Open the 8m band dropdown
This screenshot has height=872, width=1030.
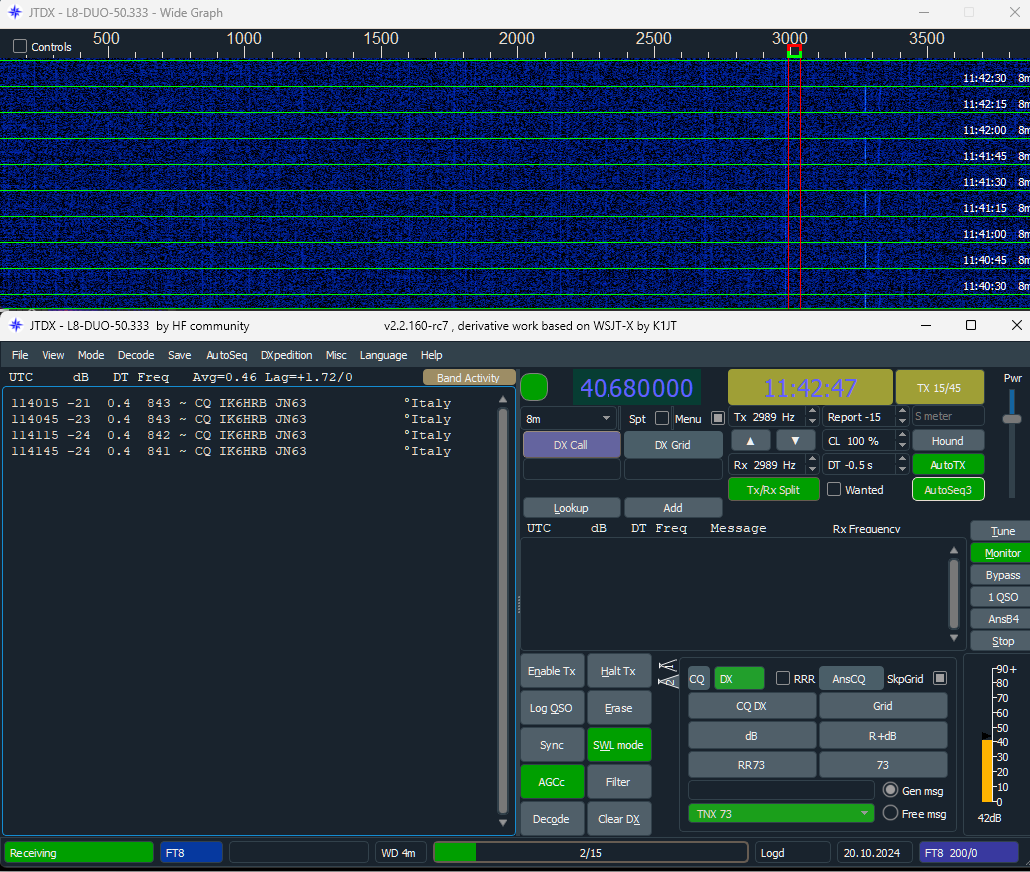click(570, 418)
